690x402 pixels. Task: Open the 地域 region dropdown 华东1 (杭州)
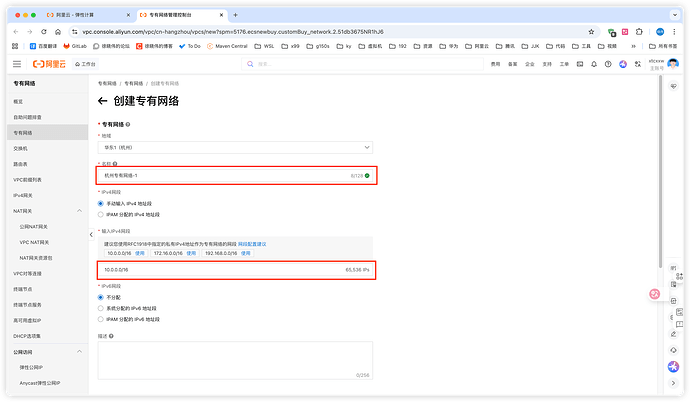pos(235,147)
